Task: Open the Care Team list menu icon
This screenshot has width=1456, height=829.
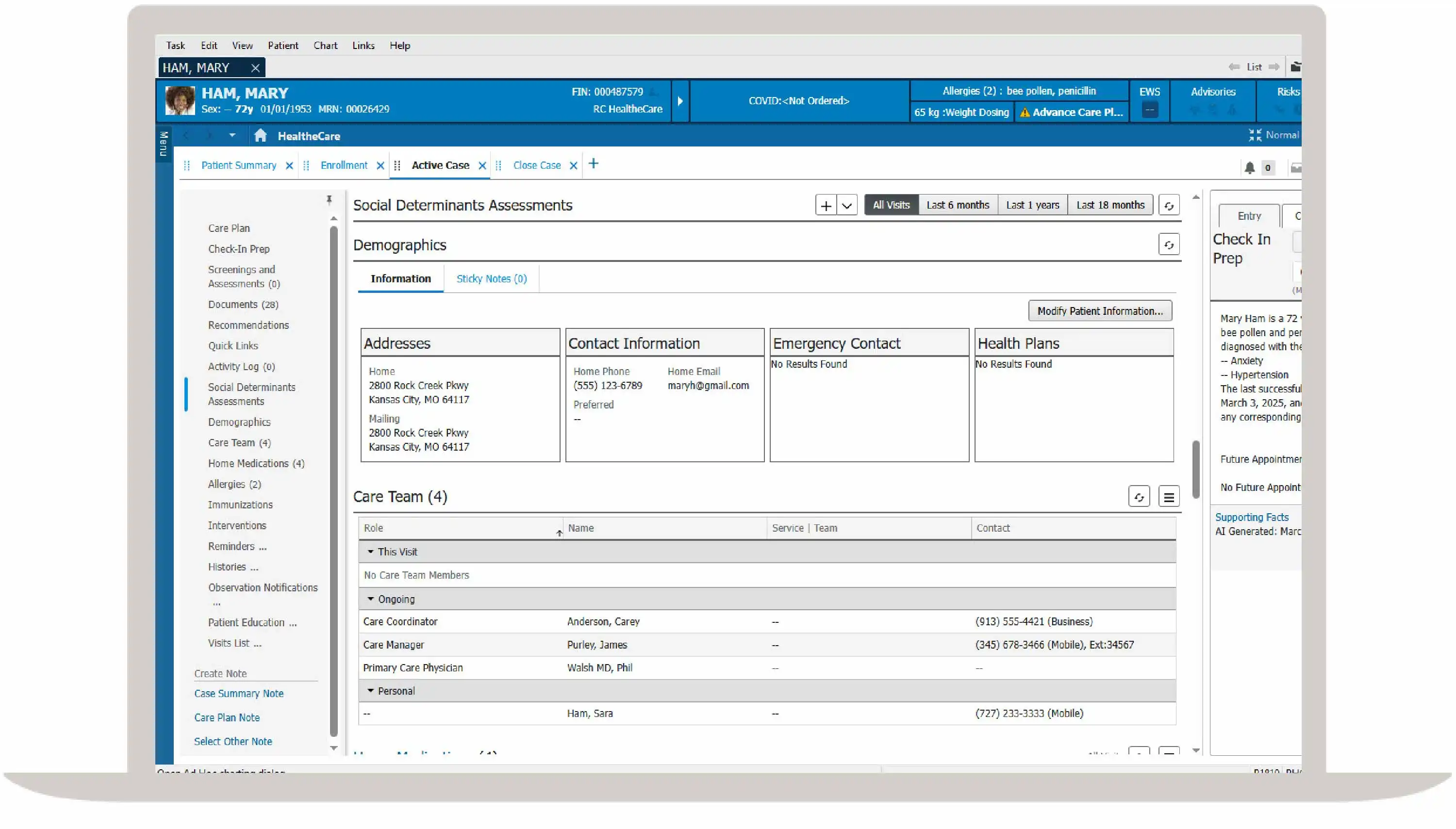Action: 1170,497
